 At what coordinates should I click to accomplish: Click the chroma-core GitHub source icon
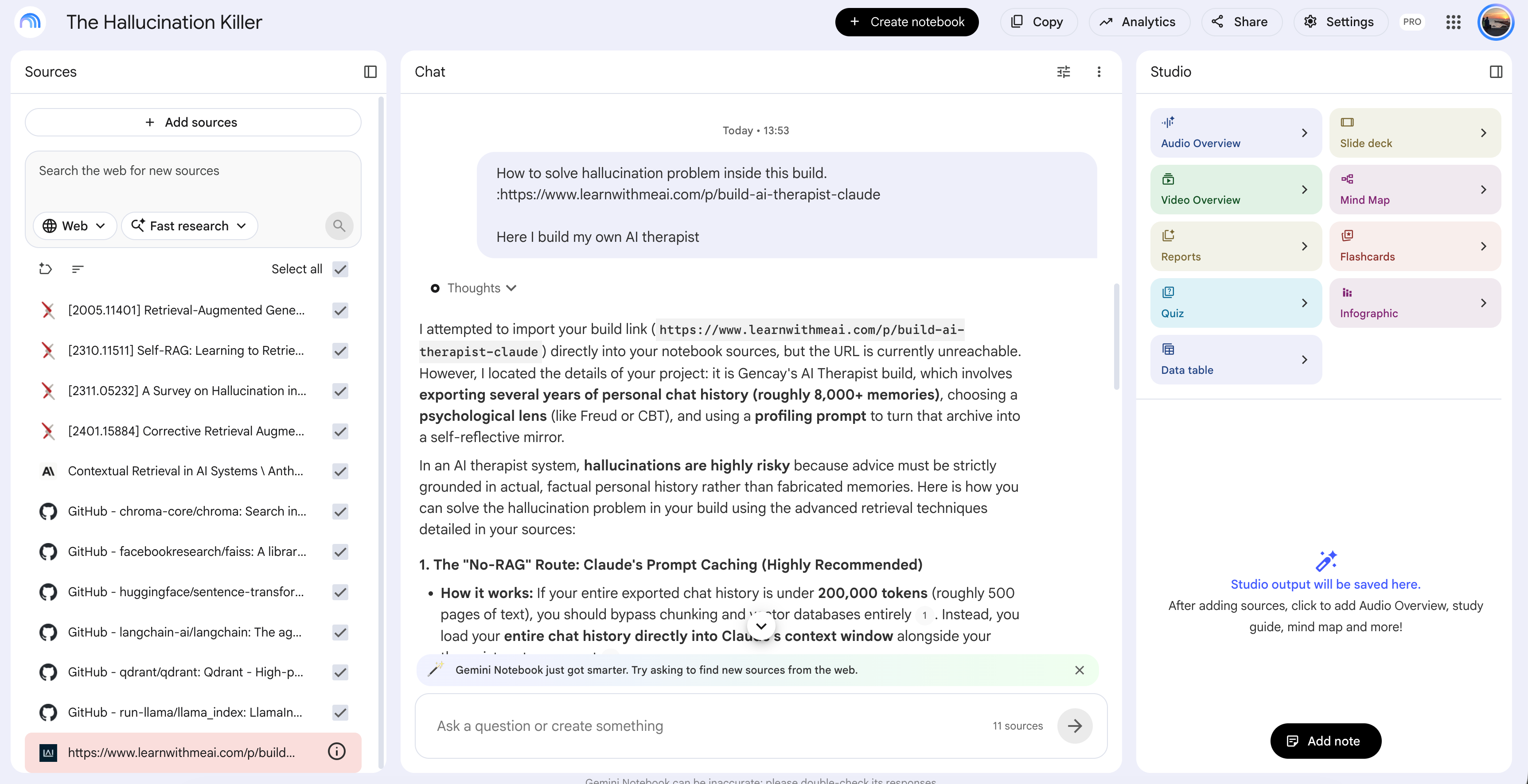pyautogui.click(x=48, y=511)
